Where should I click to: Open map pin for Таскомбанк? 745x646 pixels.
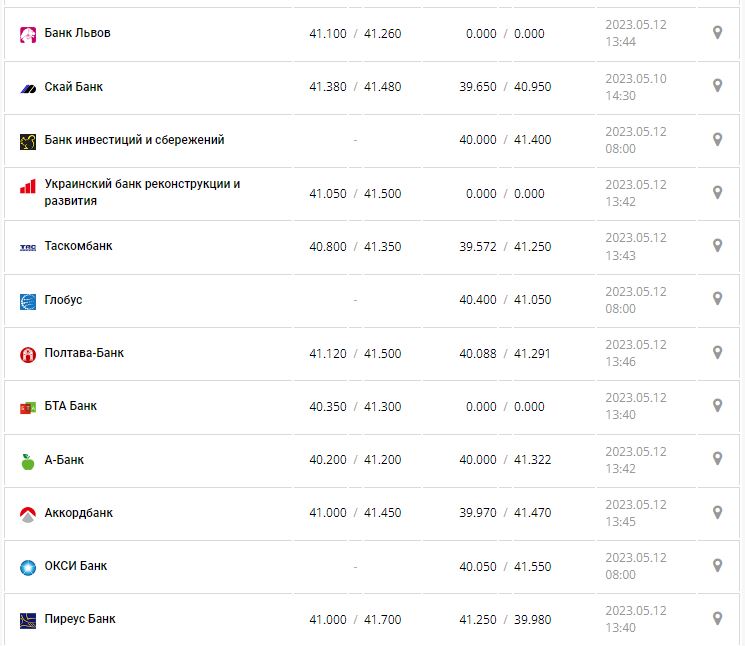pos(717,246)
